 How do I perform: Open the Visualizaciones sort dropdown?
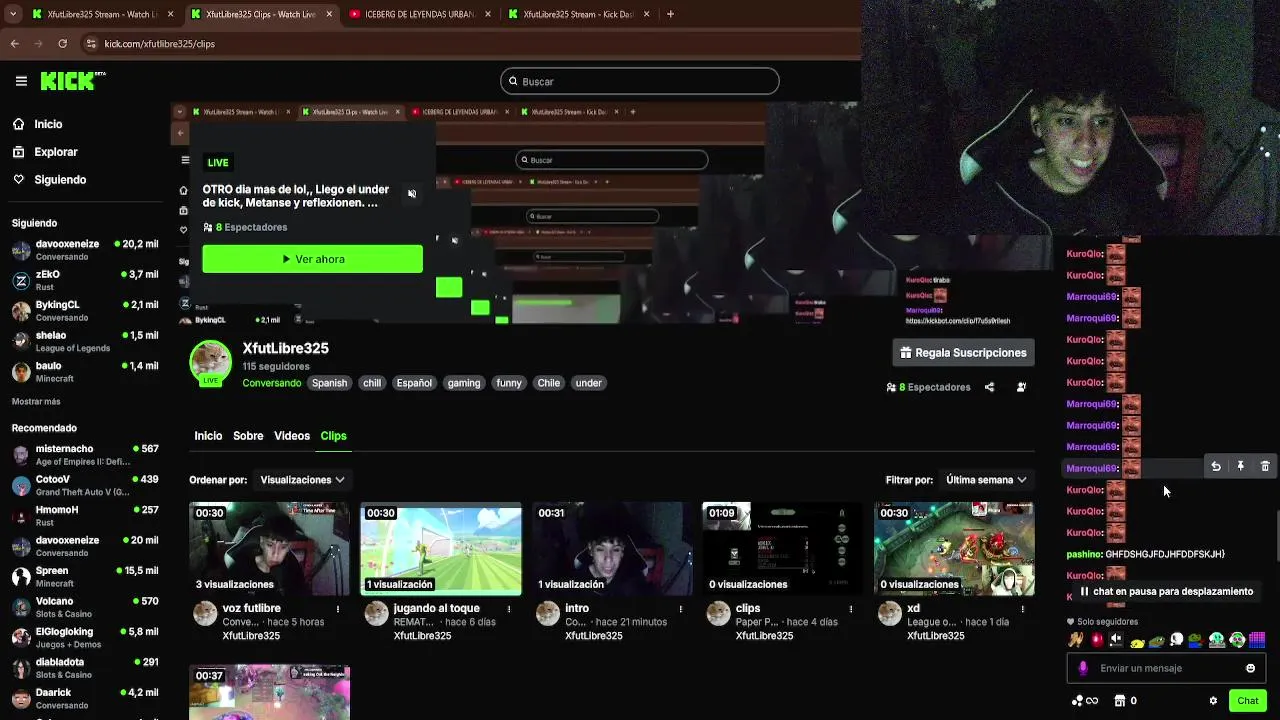point(302,480)
